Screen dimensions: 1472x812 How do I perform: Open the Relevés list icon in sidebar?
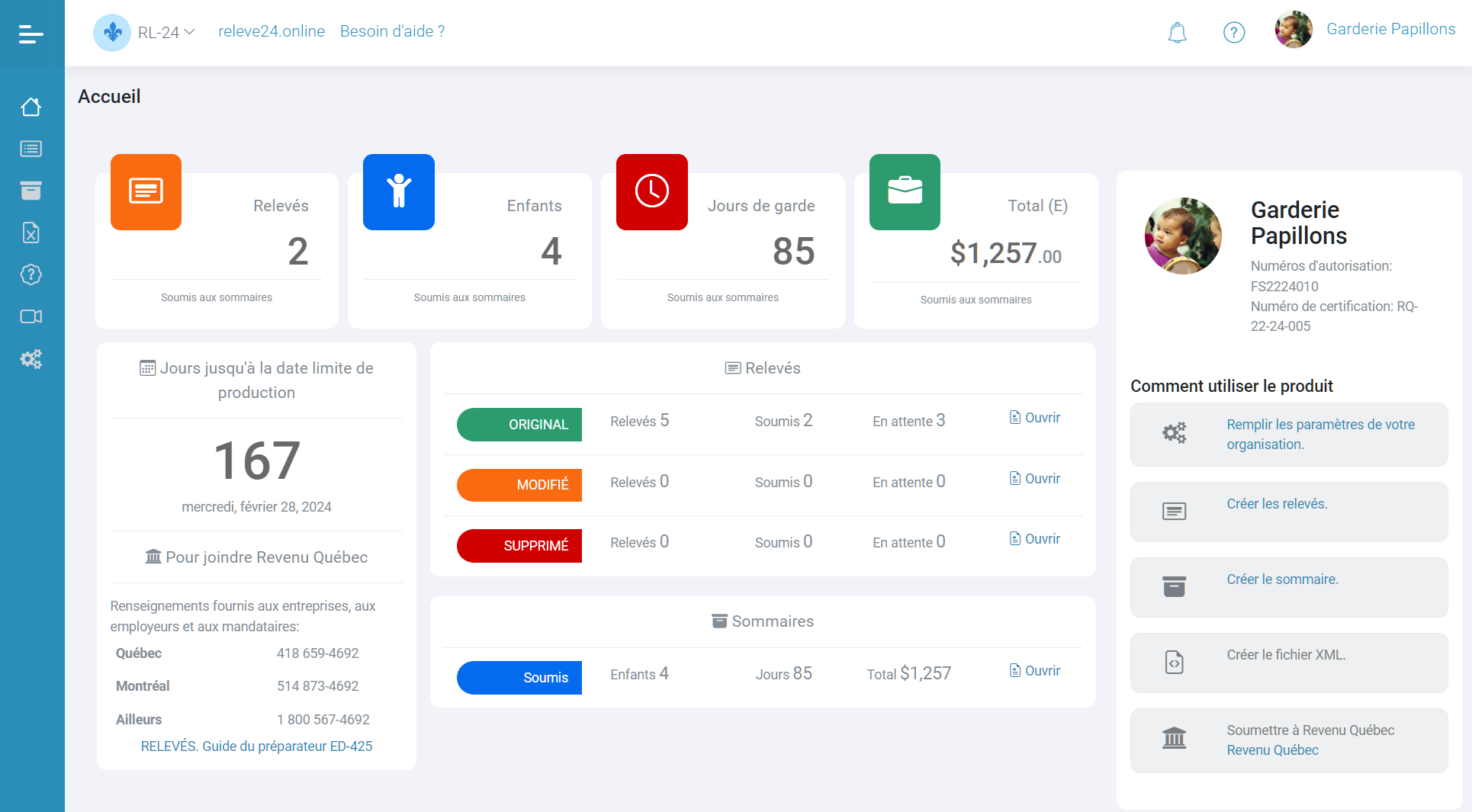pyautogui.click(x=31, y=149)
